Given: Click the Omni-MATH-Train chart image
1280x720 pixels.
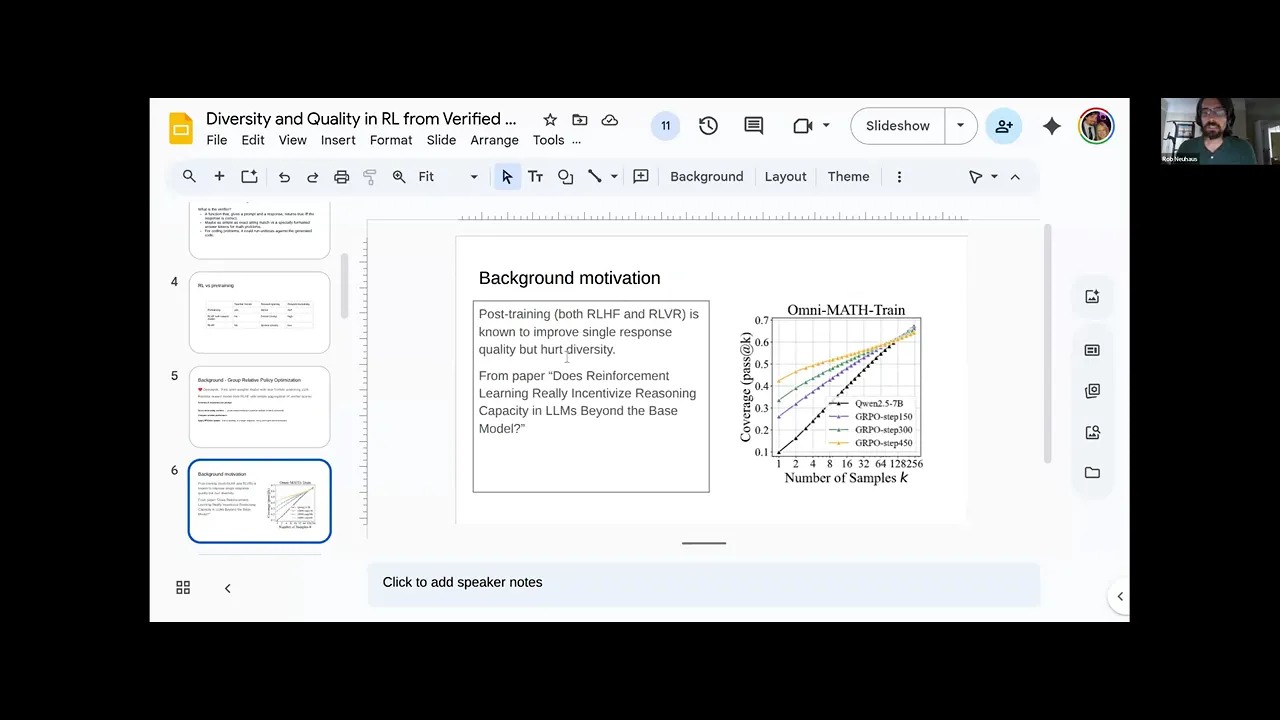Looking at the screenshot, I should click(x=832, y=394).
